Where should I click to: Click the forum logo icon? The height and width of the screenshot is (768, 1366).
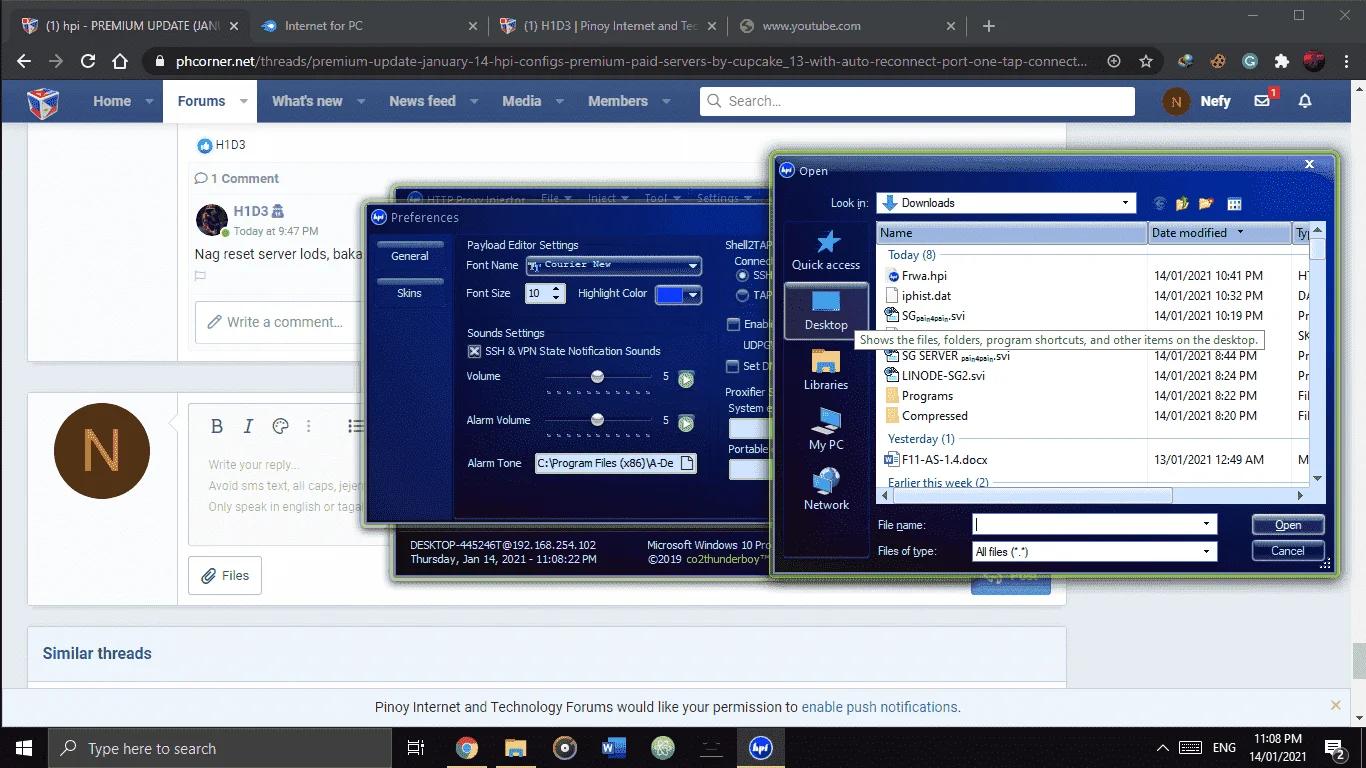coord(41,101)
